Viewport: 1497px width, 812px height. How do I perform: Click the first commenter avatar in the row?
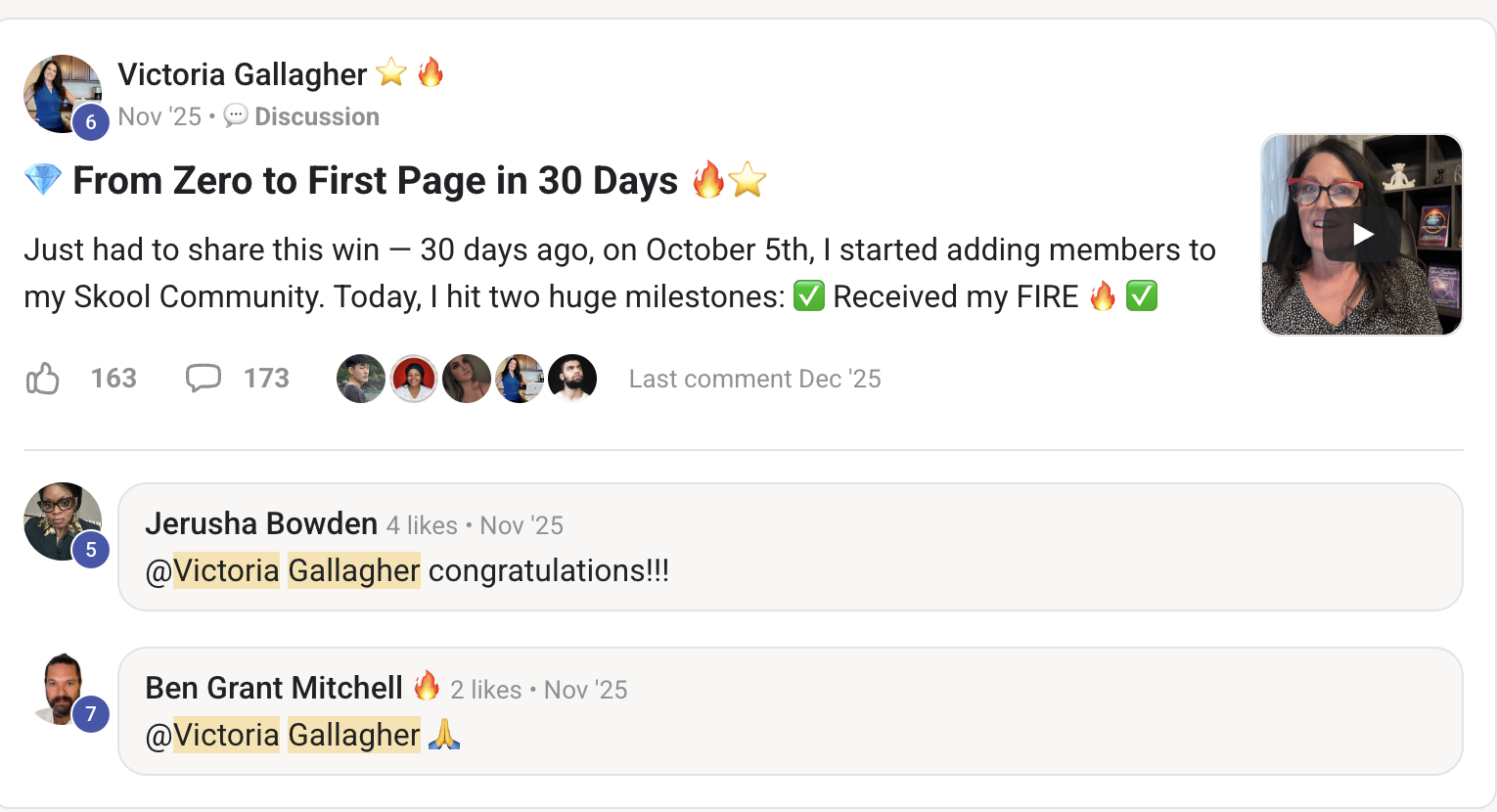click(361, 379)
